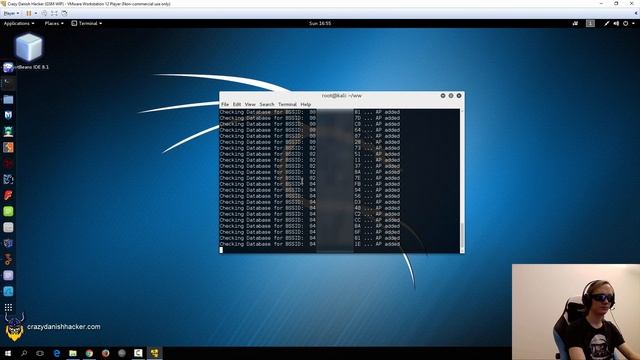Image resolution: width=640 pixels, height=360 pixels.
Task: Launch Google Chrome from the taskbar
Action: click(89, 353)
